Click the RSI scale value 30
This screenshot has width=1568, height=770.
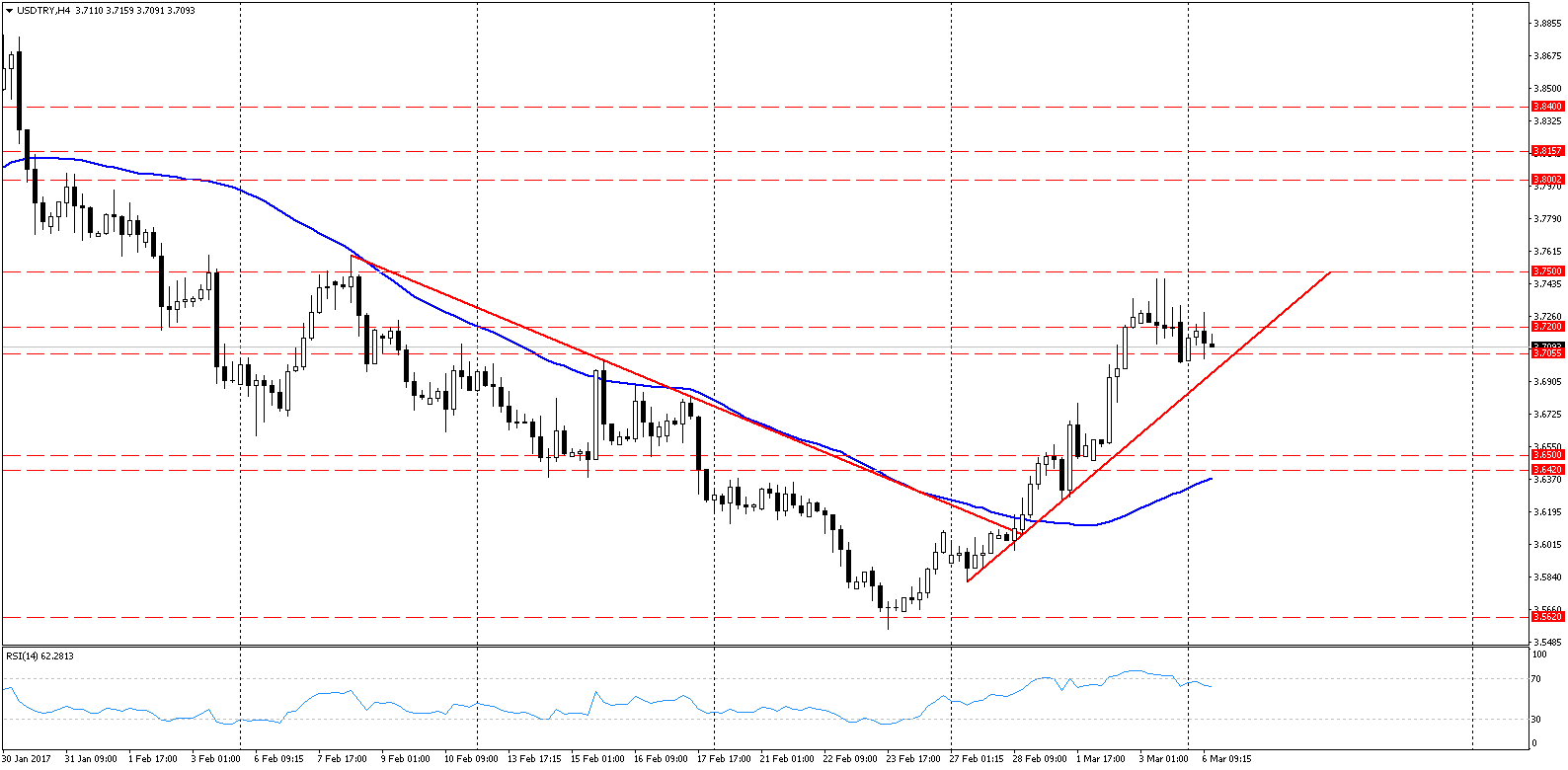tap(1536, 719)
